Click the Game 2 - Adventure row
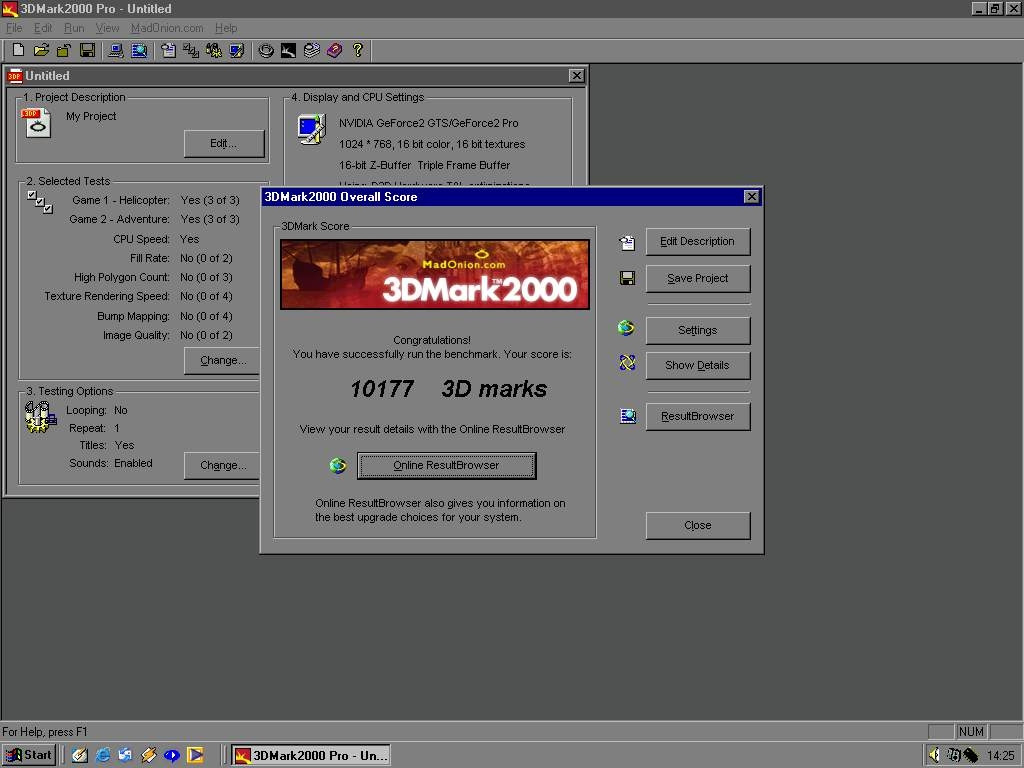Image resolution: width=1024 pixels, height=768 pixels. point(154,219)
